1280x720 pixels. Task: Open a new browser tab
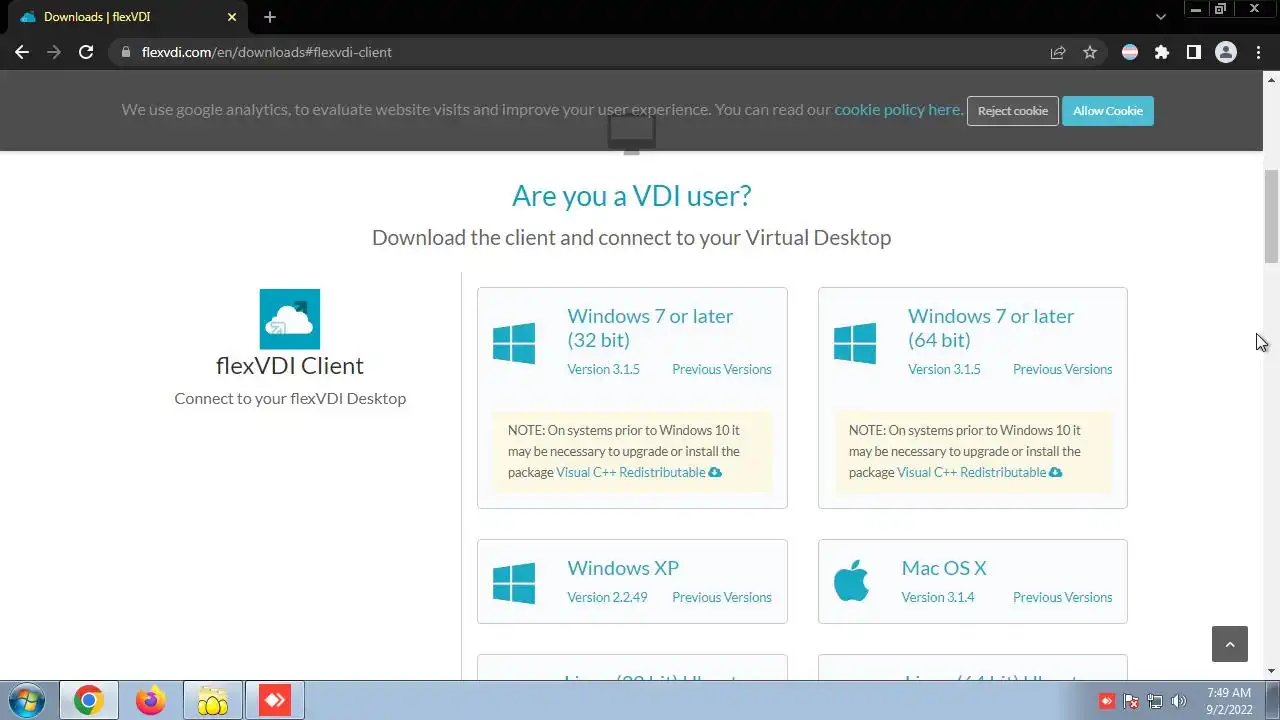click(x=270, y=17)
